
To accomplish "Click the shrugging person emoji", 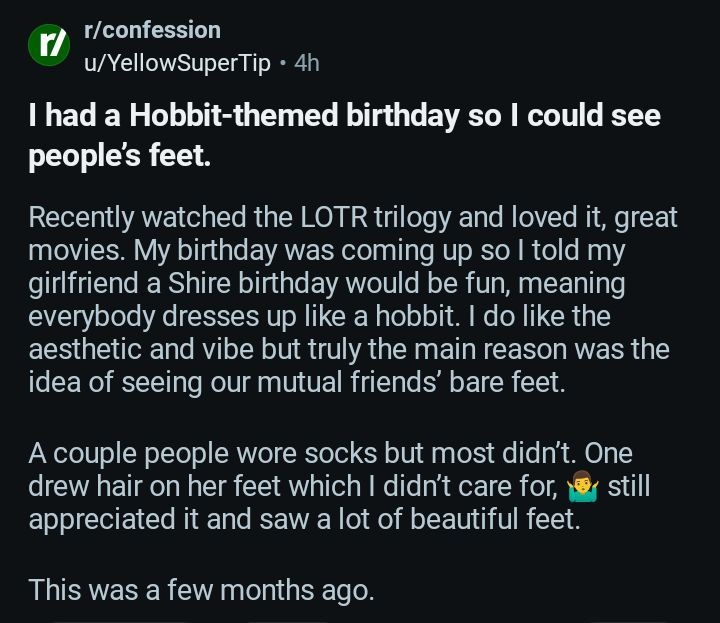I will point(581,487).
